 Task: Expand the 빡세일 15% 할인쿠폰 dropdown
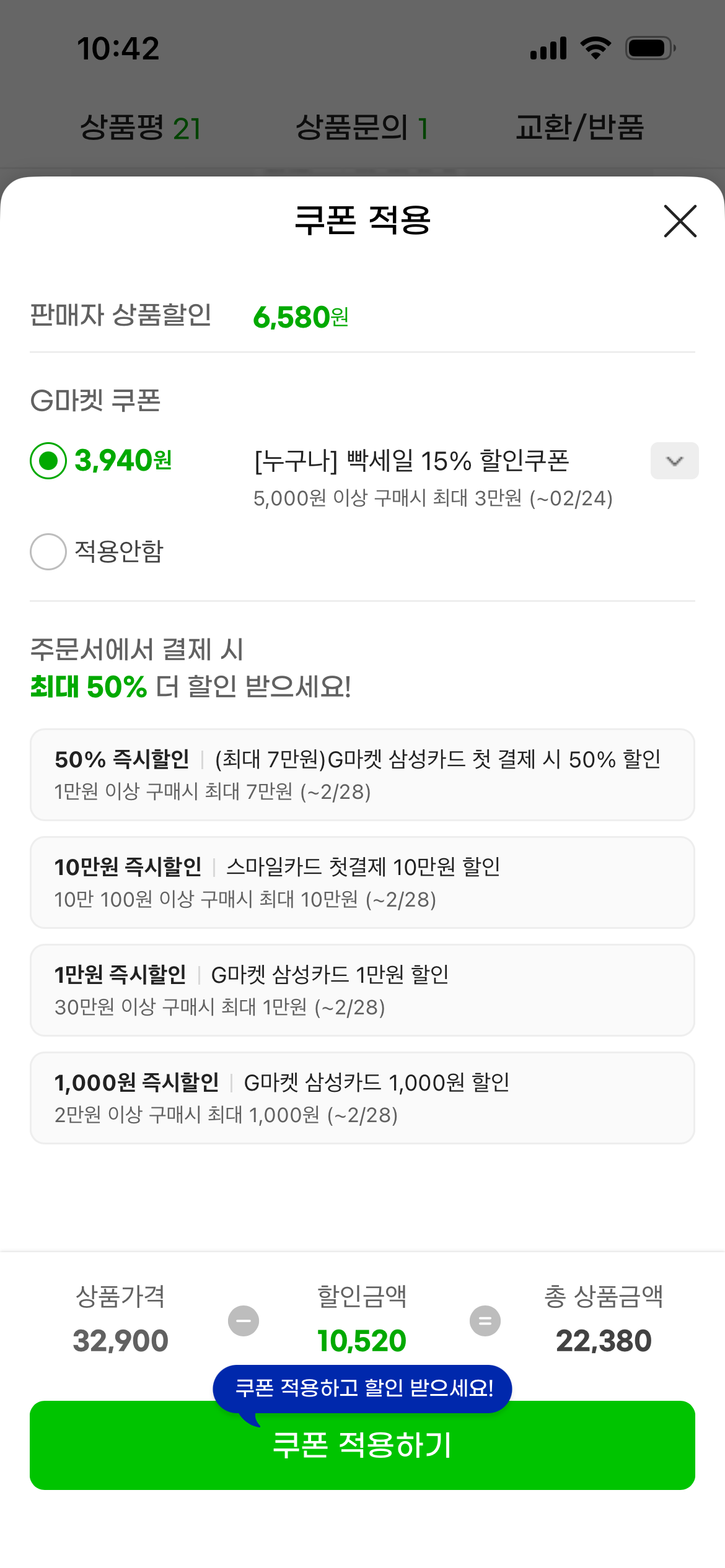point(674,461)
